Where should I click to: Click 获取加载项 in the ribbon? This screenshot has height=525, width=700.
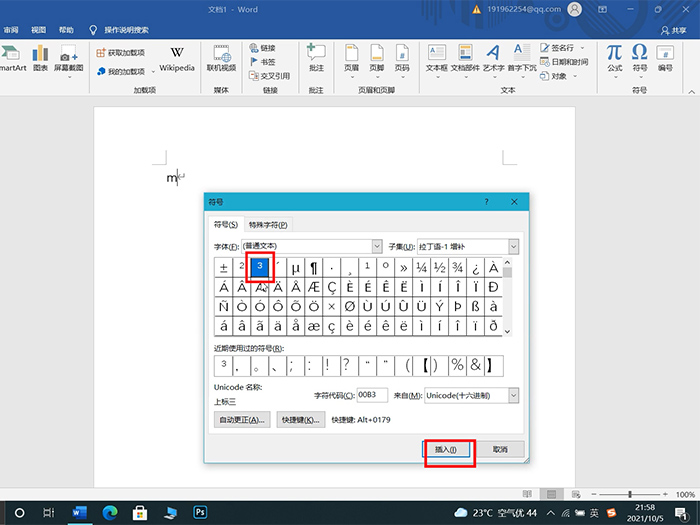coord(121,53)
